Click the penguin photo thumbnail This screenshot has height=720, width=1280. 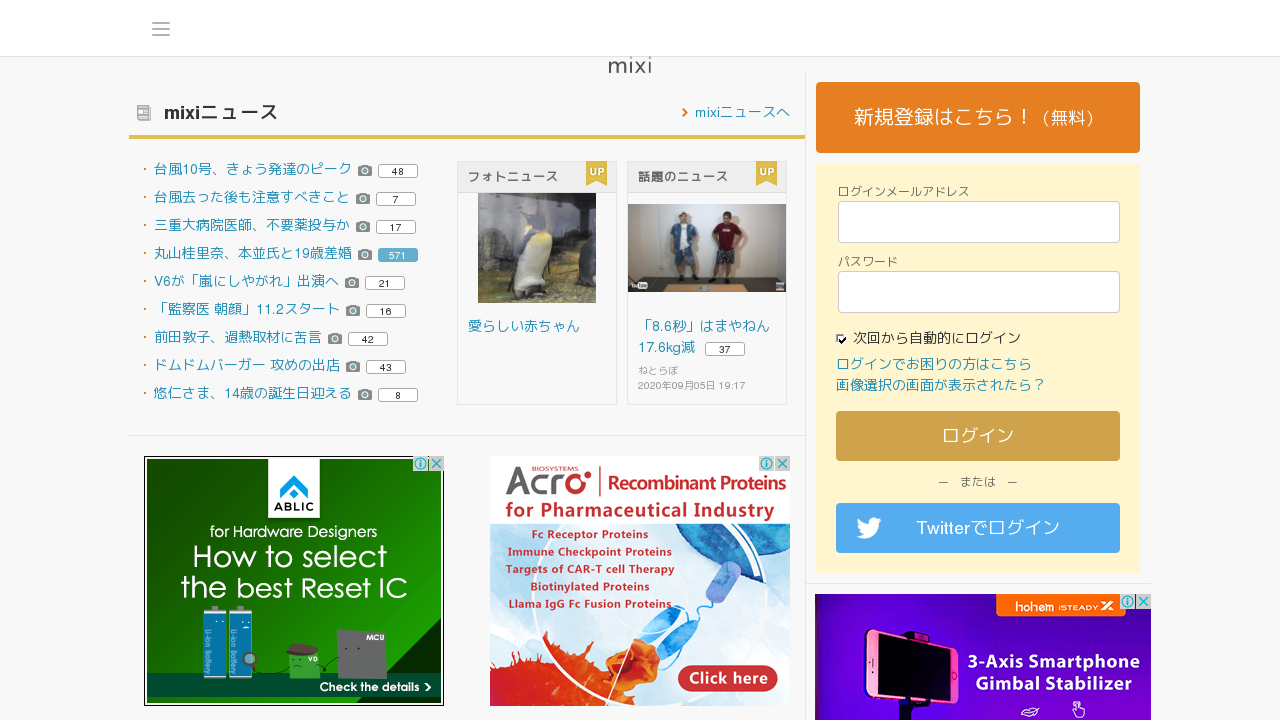click(x=537, y=248)
